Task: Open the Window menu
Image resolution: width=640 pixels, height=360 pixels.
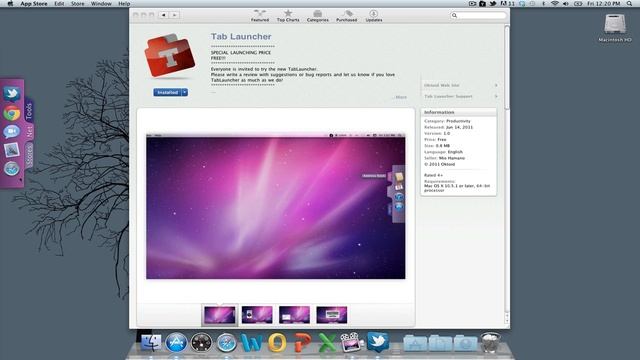Action: tap(101, 3)
